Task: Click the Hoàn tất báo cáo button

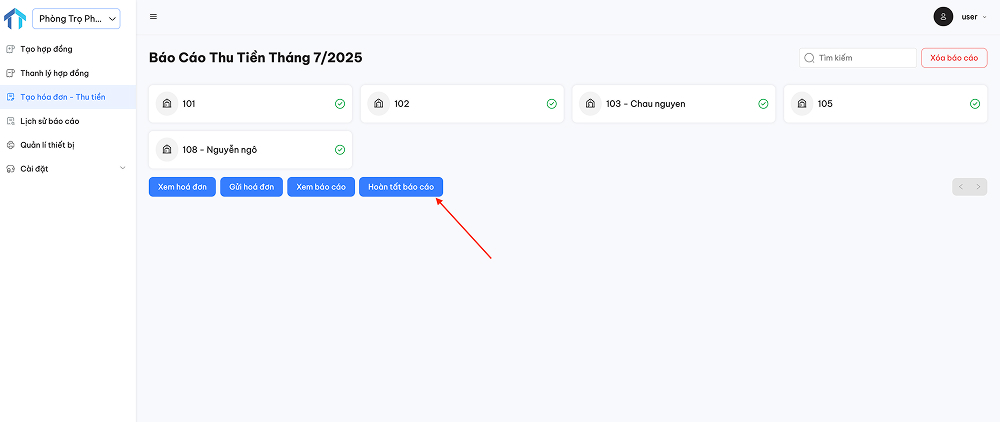Action: (401, 187)
